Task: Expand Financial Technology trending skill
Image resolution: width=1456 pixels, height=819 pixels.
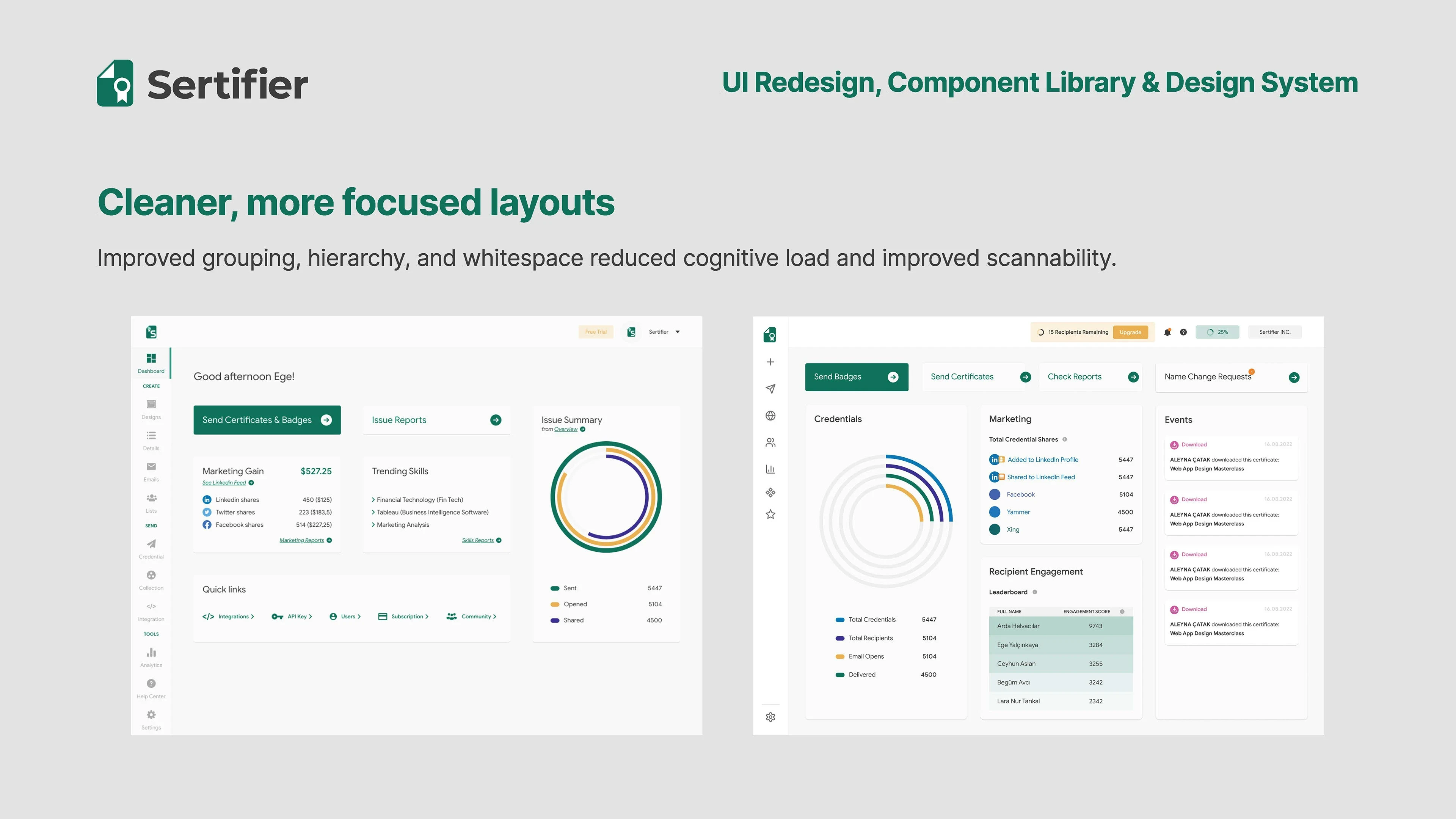Action: 418,500
